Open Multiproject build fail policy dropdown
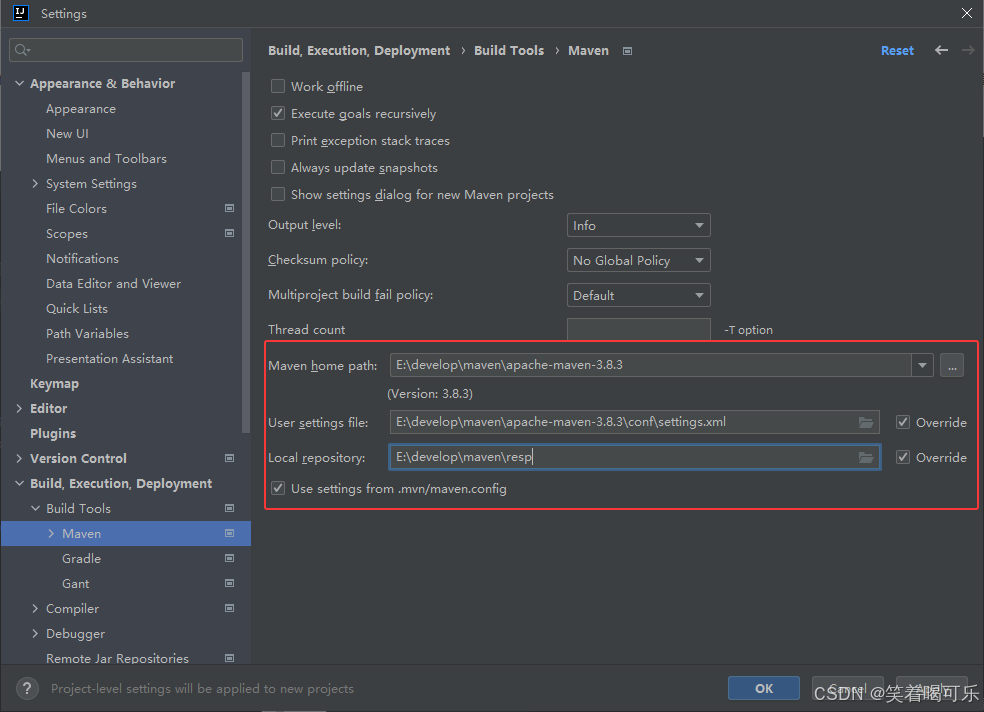 (638, 295)
